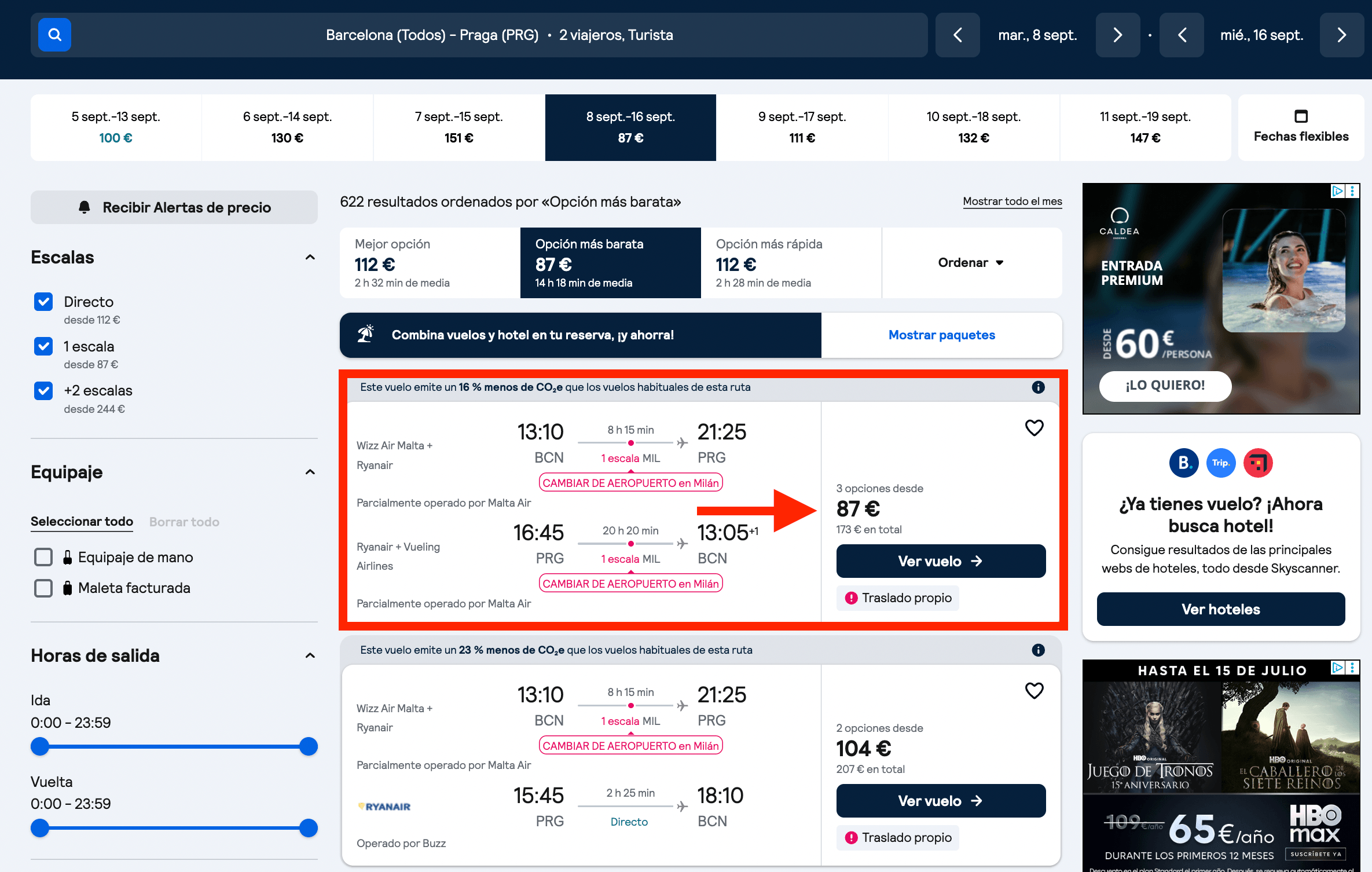Favorite the 104 € flight heart
This screenshot has height=872, width=1372.
click(1034, 691)
